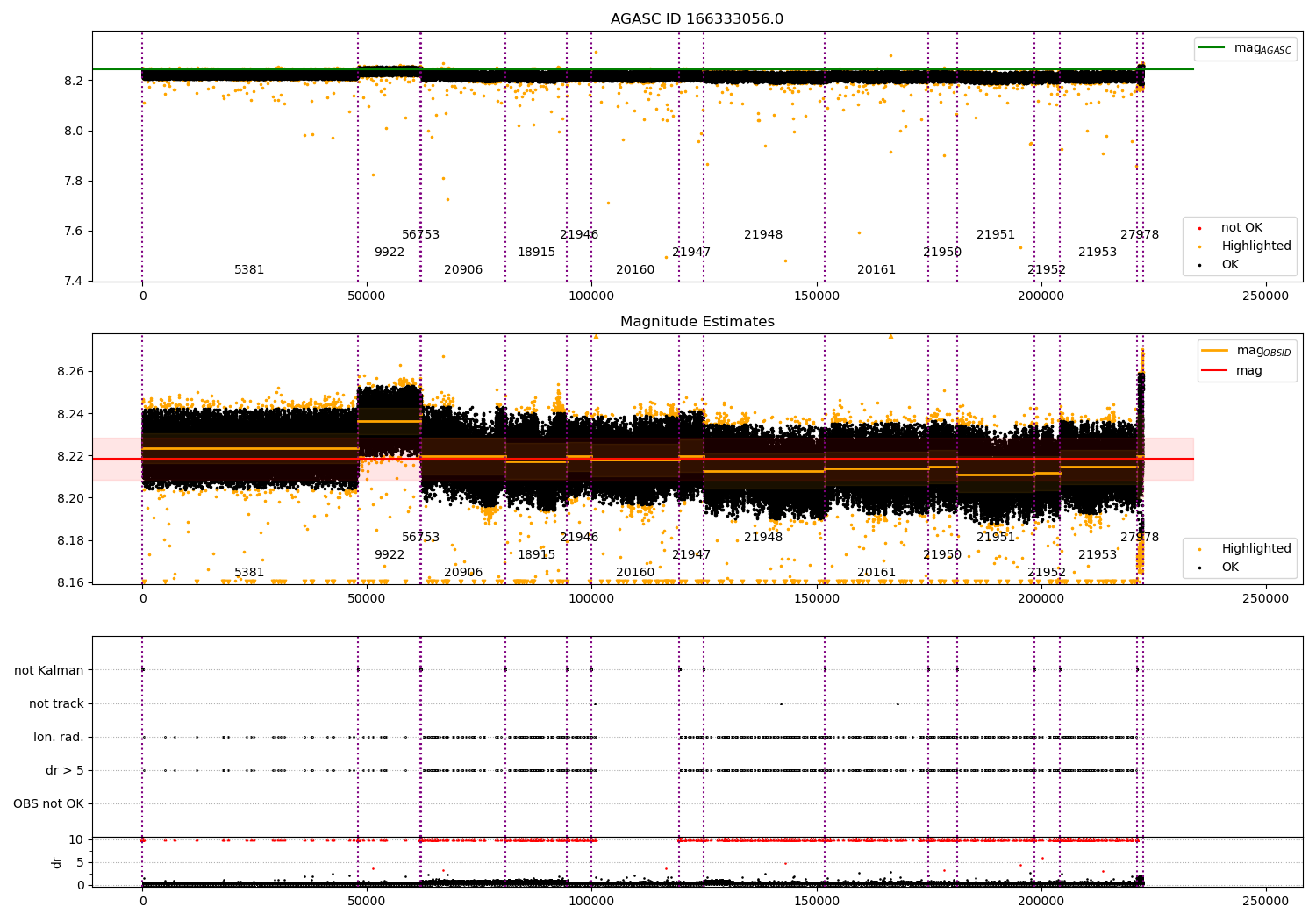
Task: Select the 8.22 y-axis tick label
Action: click(x=70, y=456)
